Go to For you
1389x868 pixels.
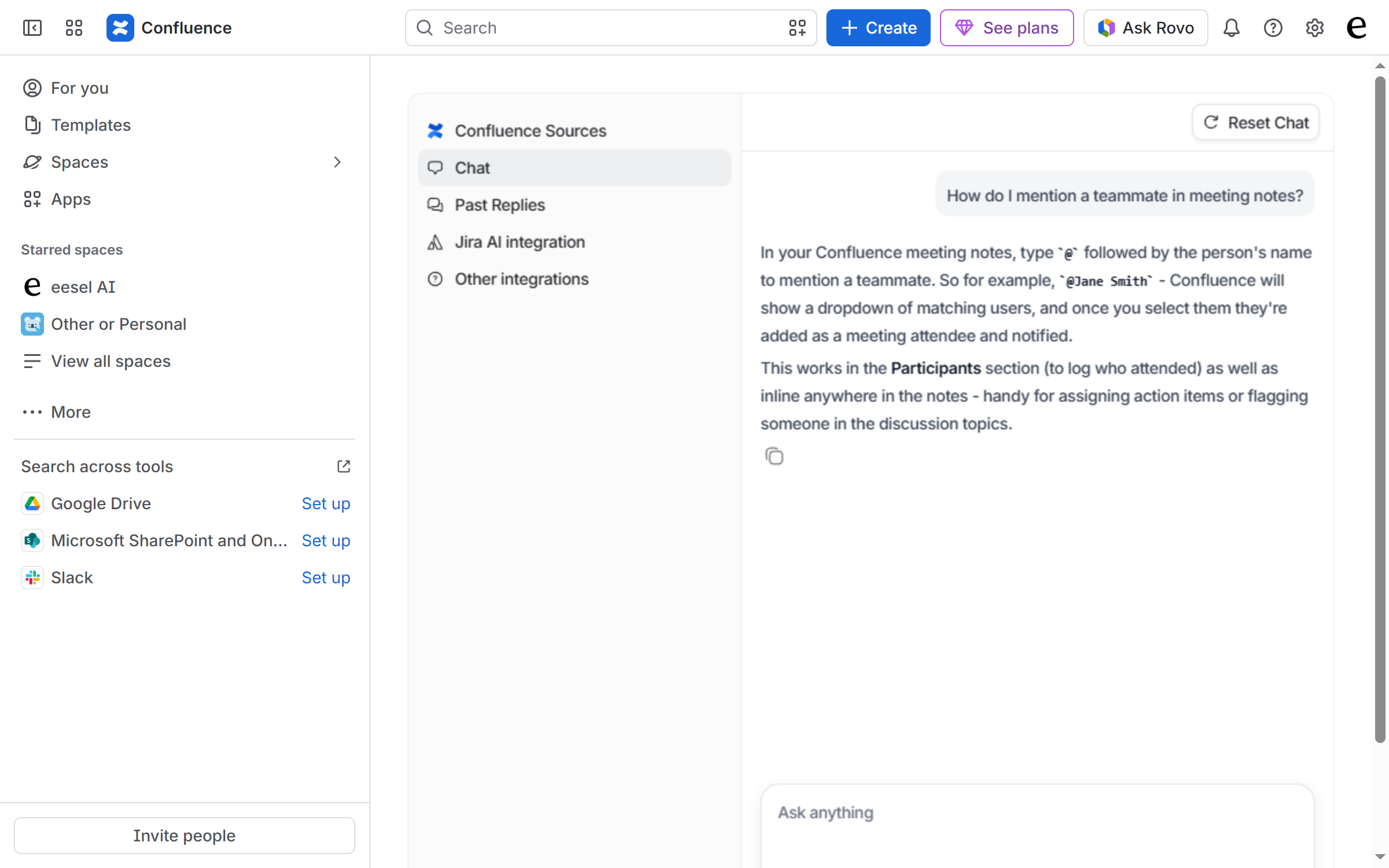(184, 88)
